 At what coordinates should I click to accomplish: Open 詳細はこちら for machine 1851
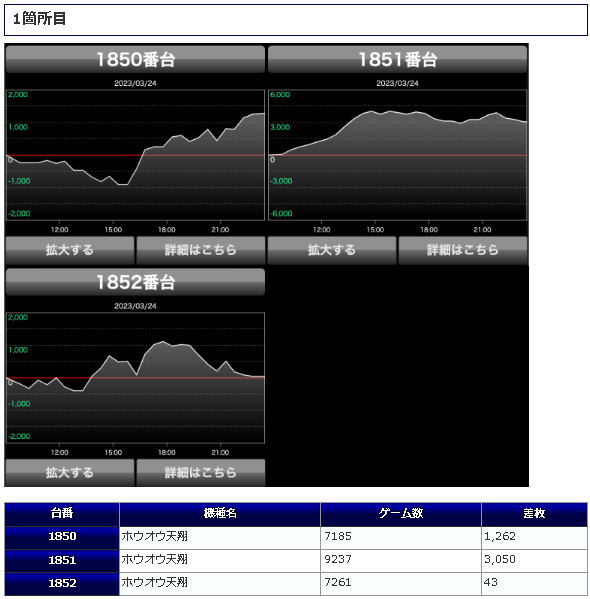point(463,250)
